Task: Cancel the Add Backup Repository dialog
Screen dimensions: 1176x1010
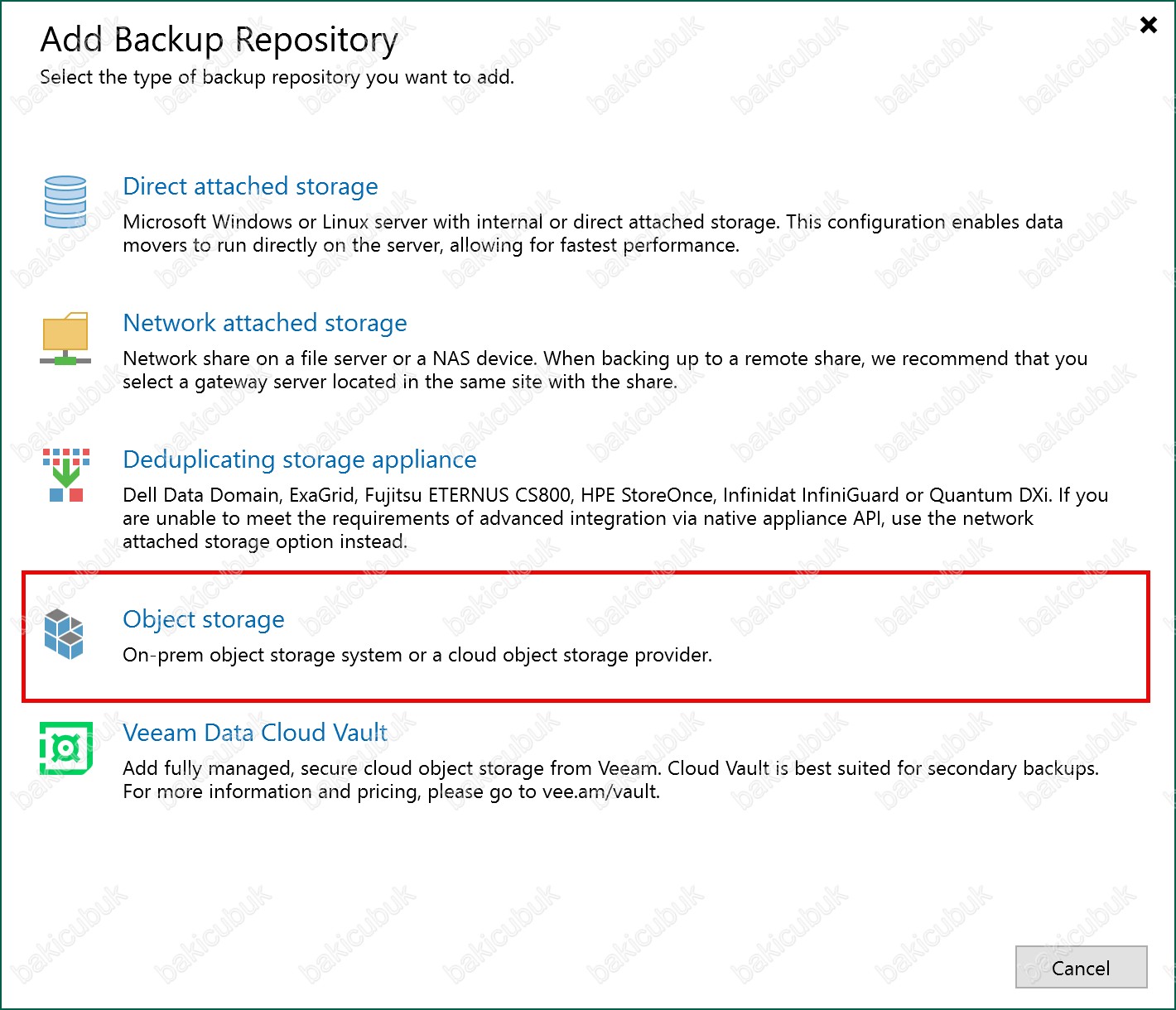Action: pyautogui.click(x=1081, y=968)
